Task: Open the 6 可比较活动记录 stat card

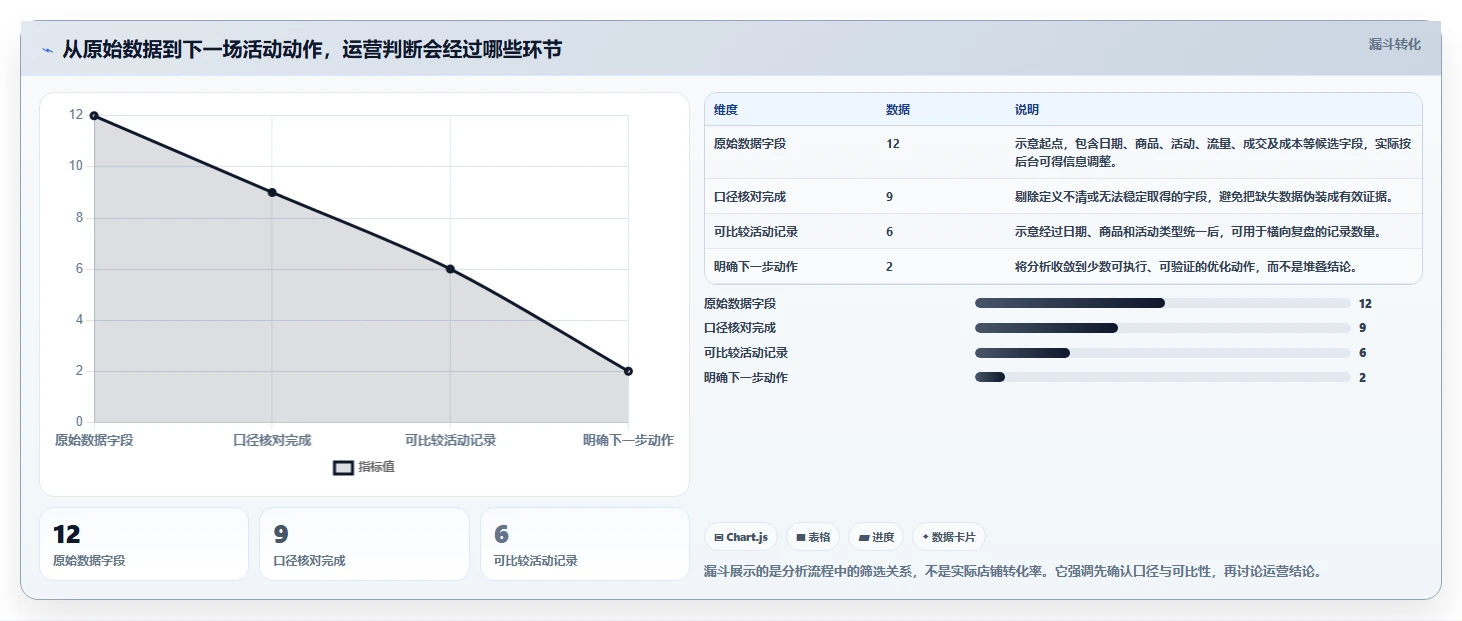Action: [585, 544]
